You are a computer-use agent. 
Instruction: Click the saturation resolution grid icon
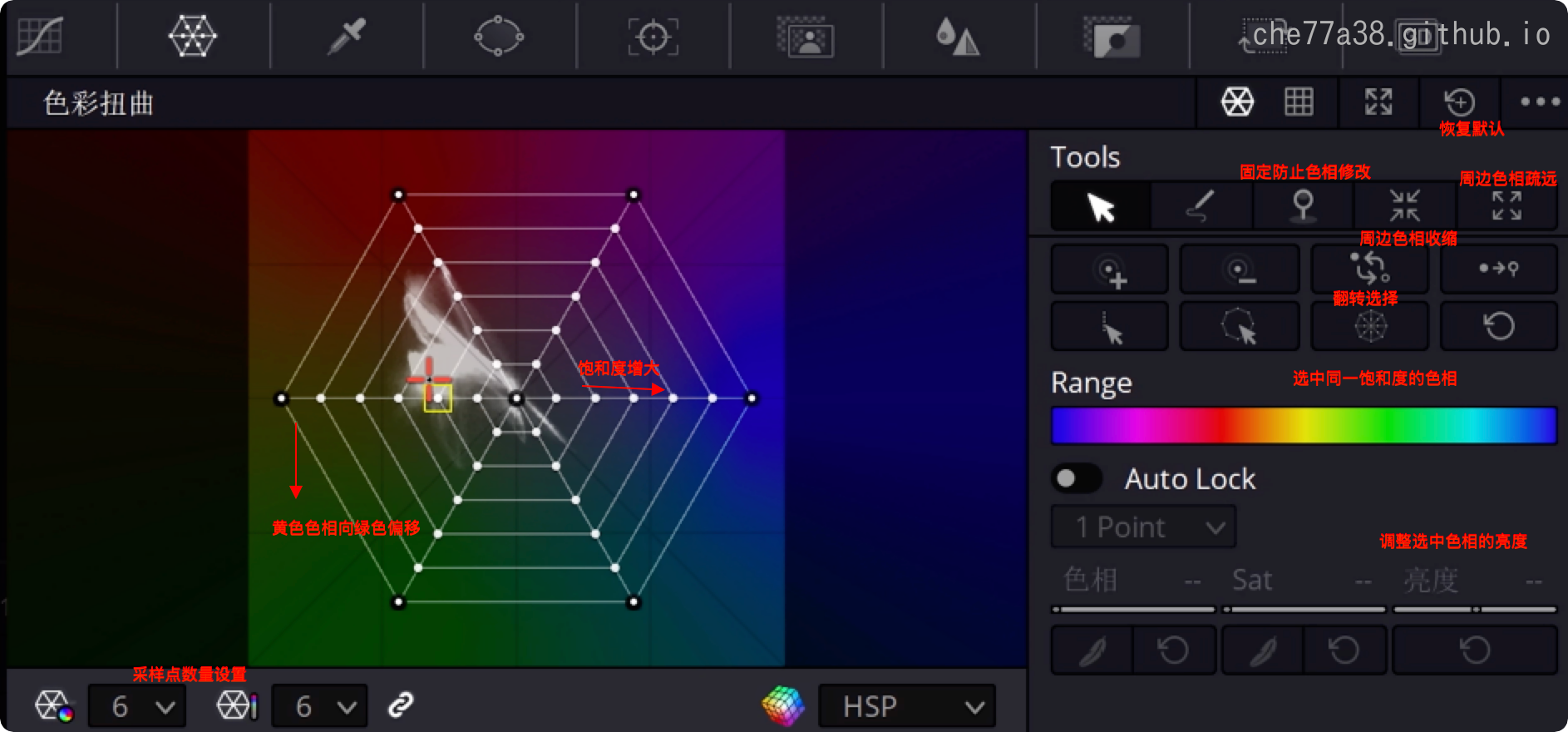pyautogui.click(x=237, y=706)
